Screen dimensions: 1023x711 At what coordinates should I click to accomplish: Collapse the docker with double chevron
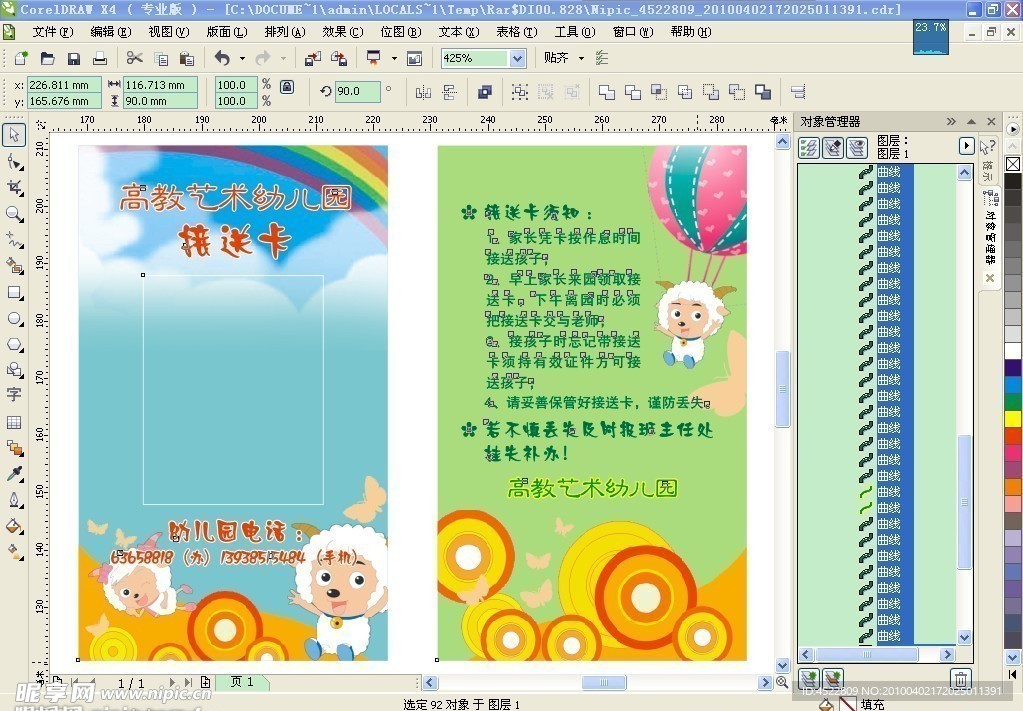(951, 121)
